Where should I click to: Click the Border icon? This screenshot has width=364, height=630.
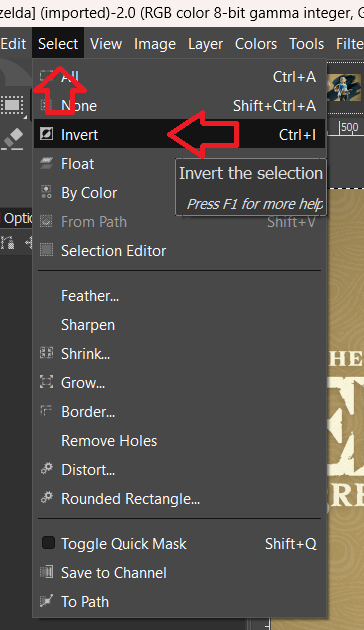[47, 411]
